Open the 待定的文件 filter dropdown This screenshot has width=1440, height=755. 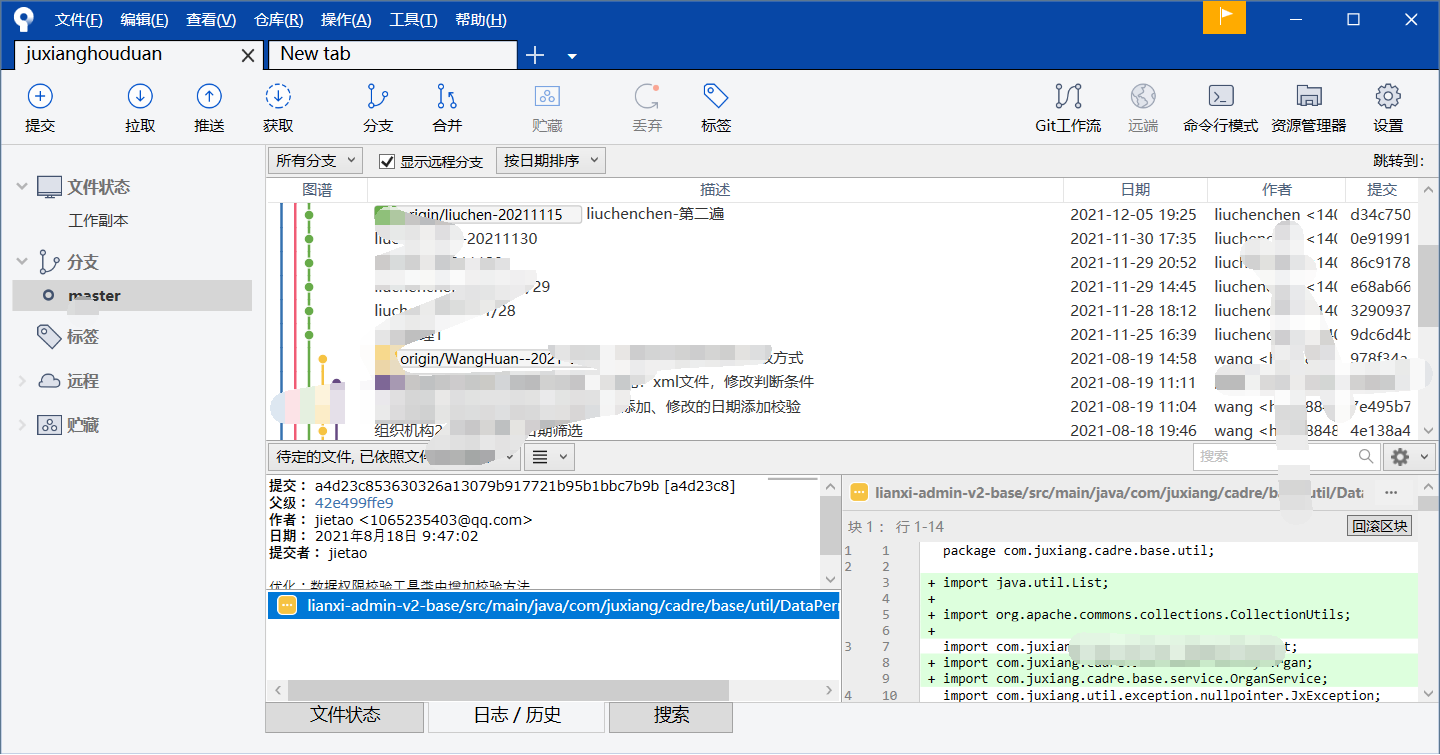pyautogui.click(x=394, y=457)
